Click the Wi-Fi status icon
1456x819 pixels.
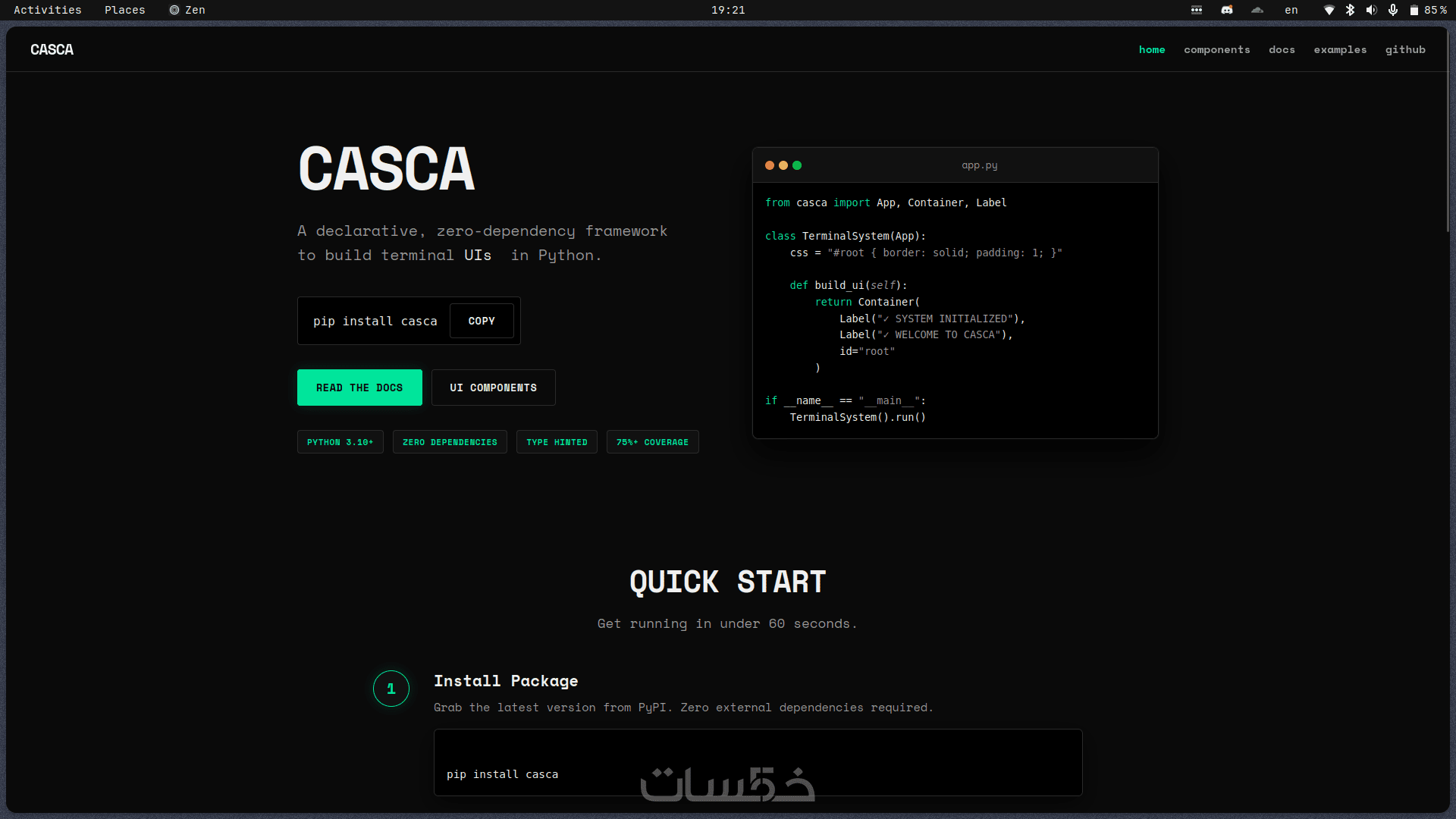pyautogui.click(x=1329, y=10)
